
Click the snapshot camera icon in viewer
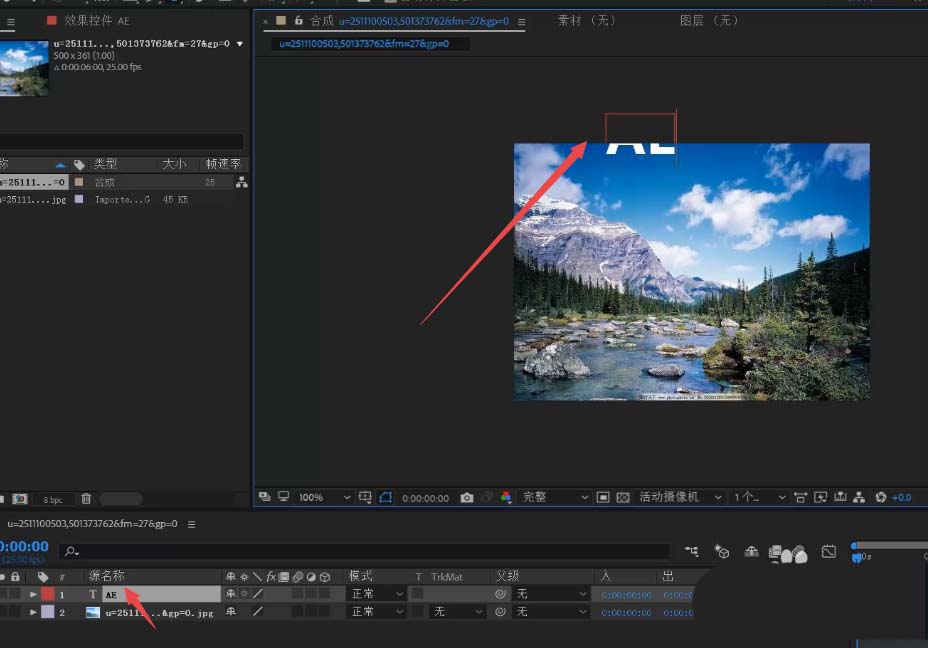tap(467, 498)
